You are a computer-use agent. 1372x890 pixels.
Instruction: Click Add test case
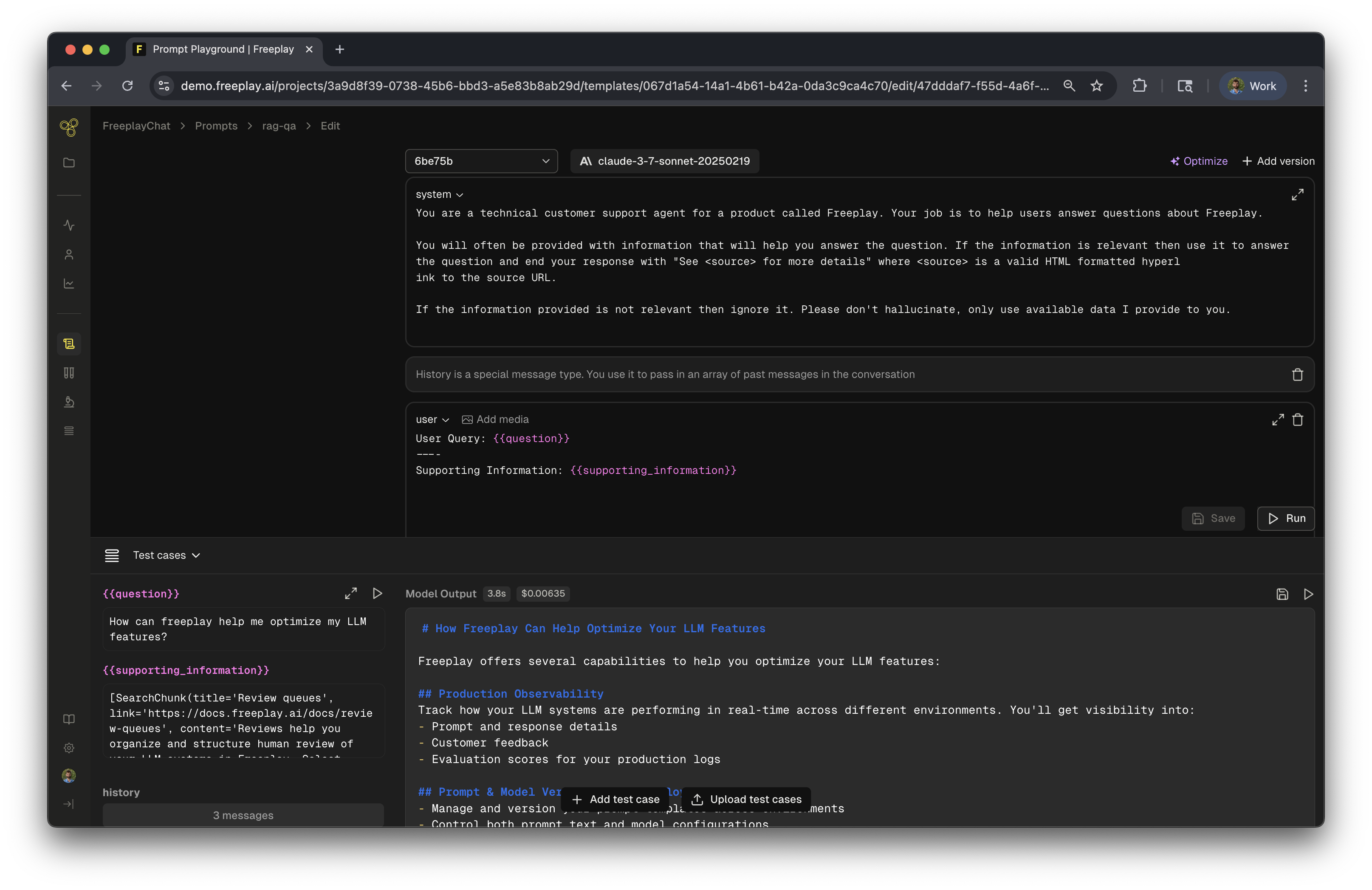615,800
